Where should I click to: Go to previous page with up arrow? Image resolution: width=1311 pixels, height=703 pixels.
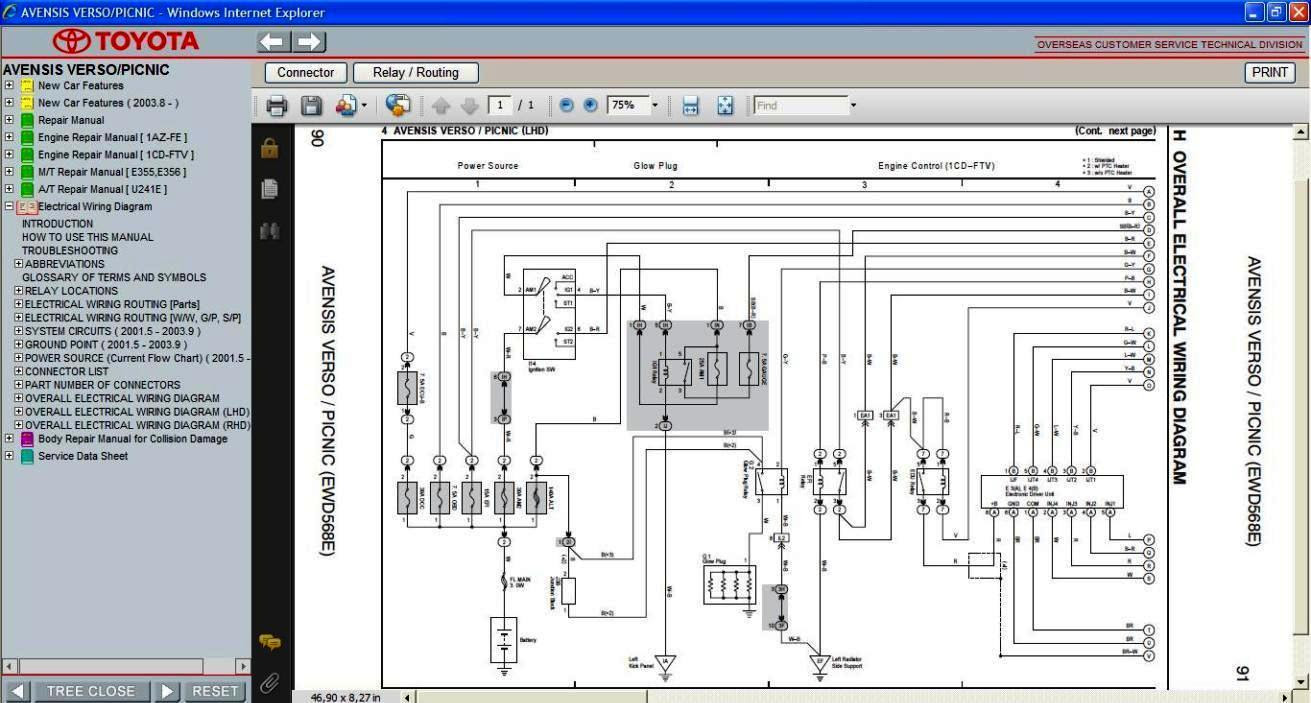[441, 105]
